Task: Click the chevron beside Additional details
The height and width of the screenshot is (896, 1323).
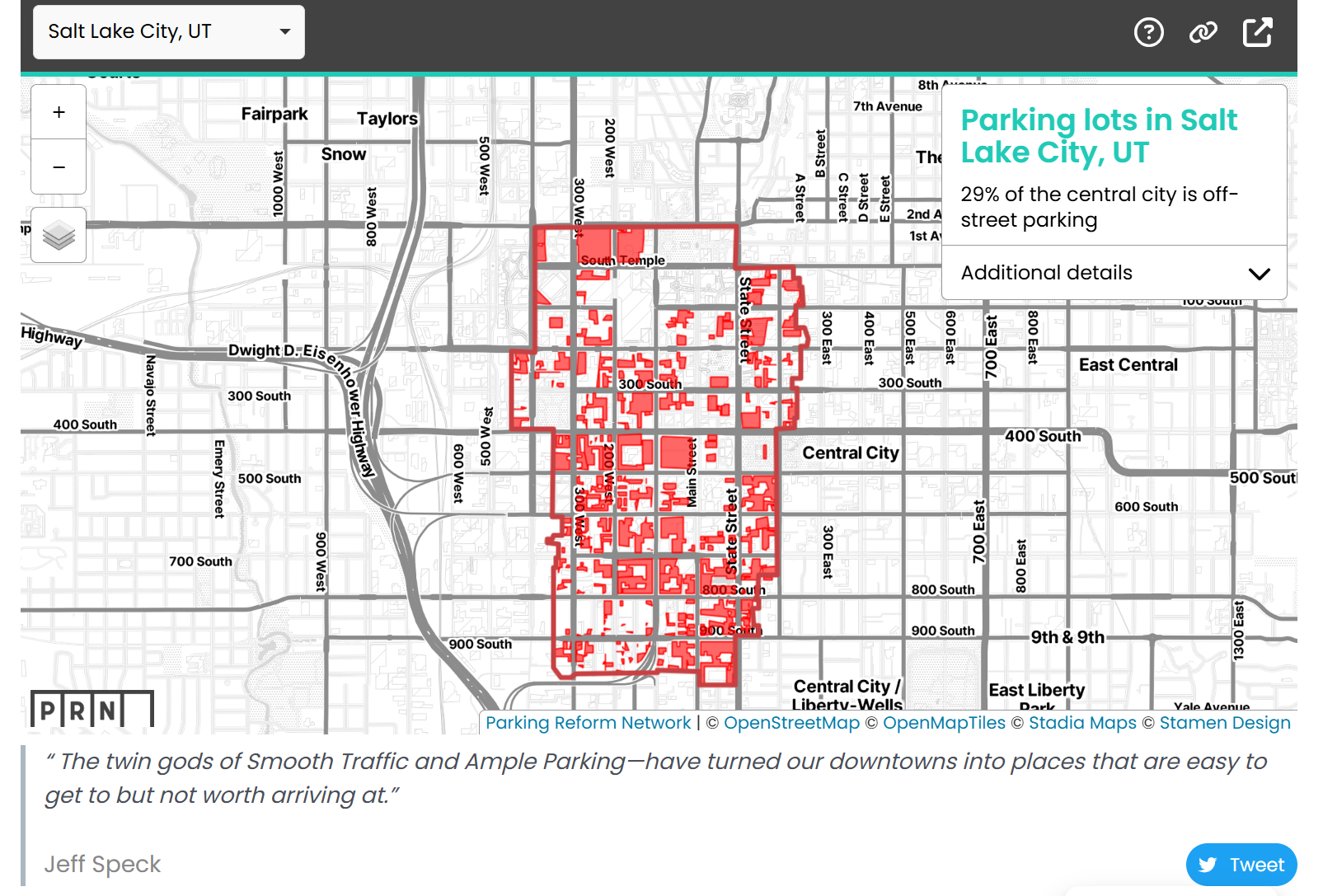Action: coord(1259,274)
